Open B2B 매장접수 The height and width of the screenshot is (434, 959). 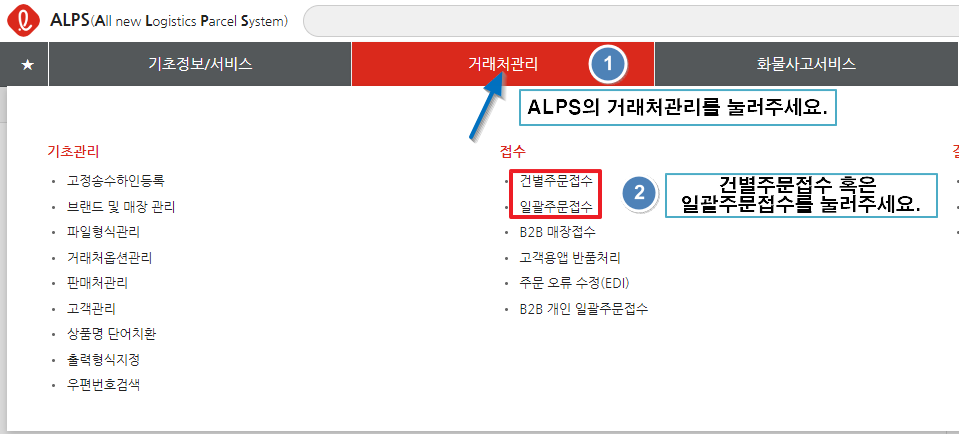click(x=557, y=232)
